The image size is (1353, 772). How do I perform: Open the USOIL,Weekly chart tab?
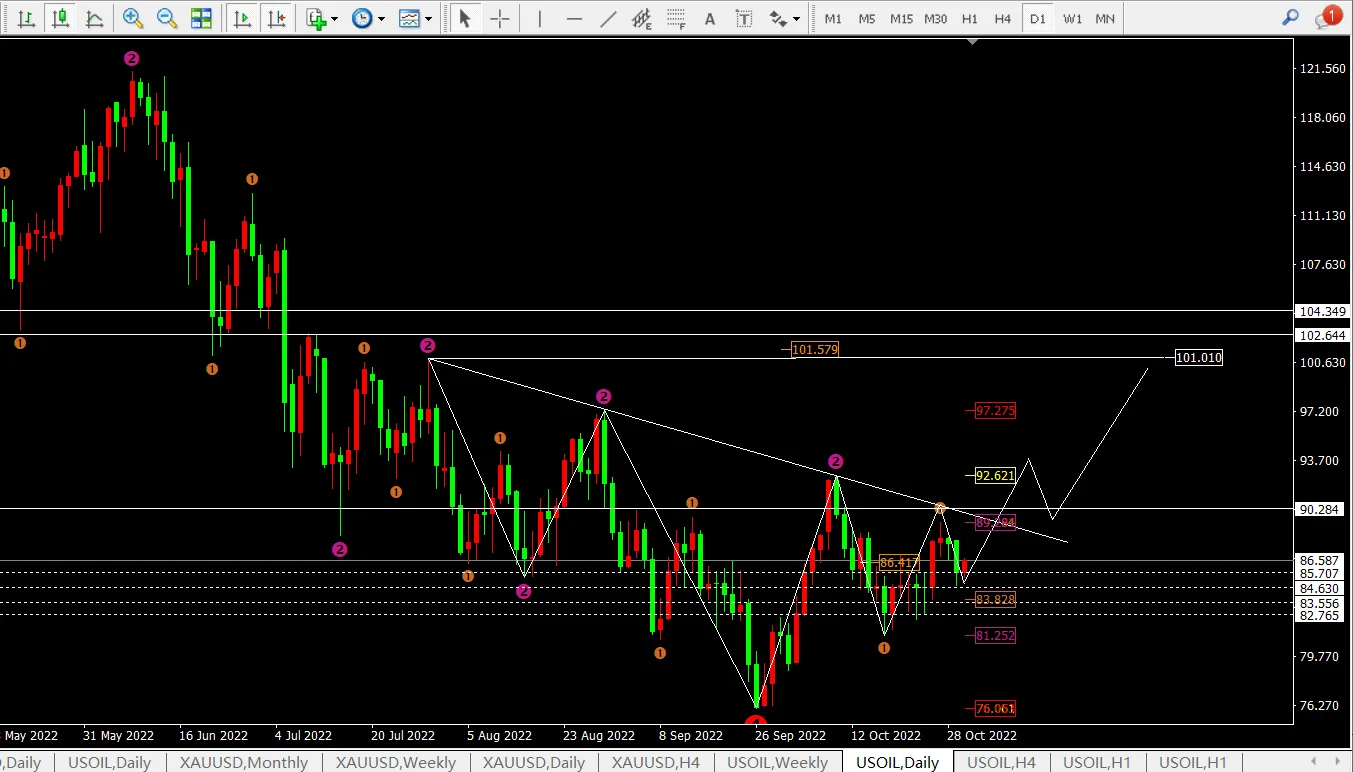(778, 762)
